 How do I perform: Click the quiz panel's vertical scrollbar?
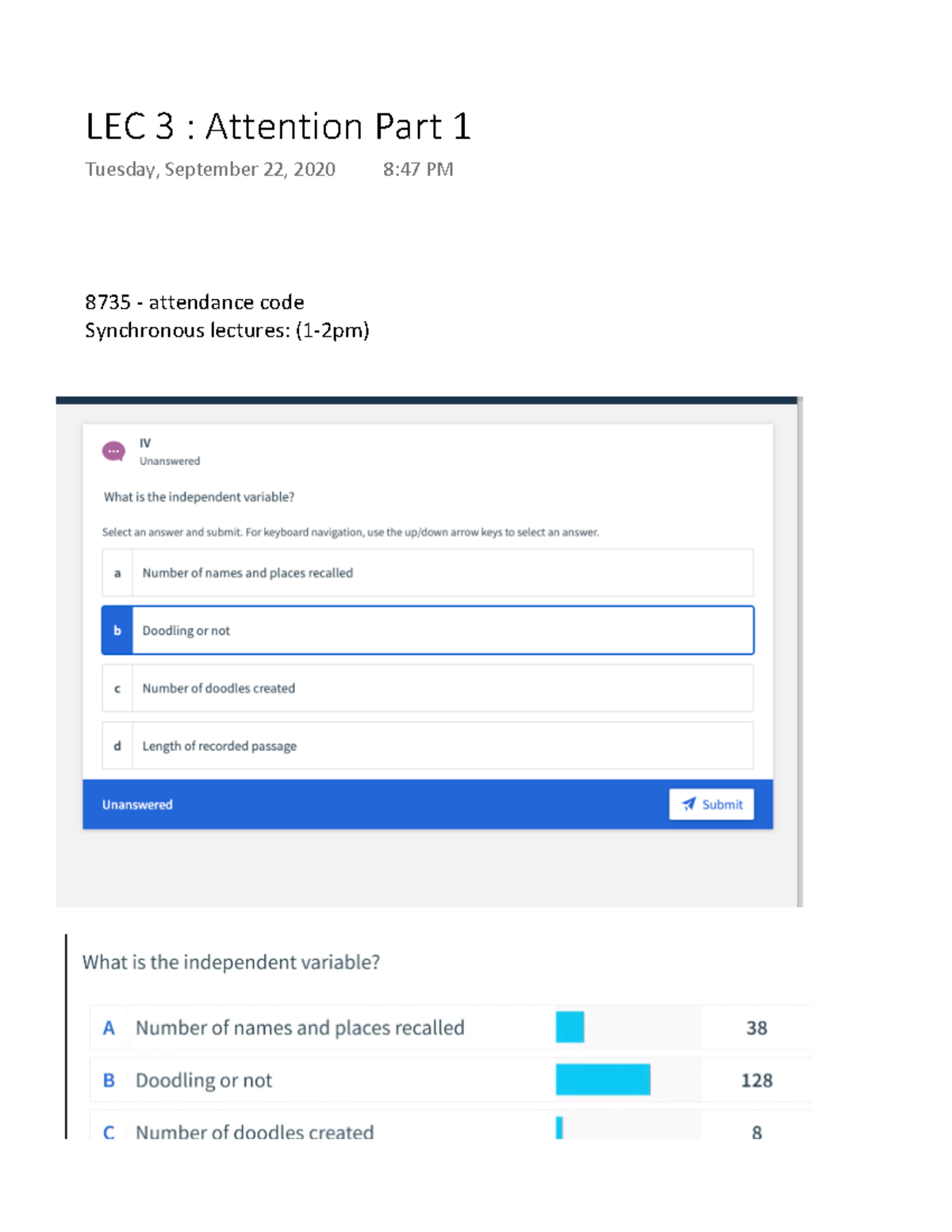pos(800,651)
